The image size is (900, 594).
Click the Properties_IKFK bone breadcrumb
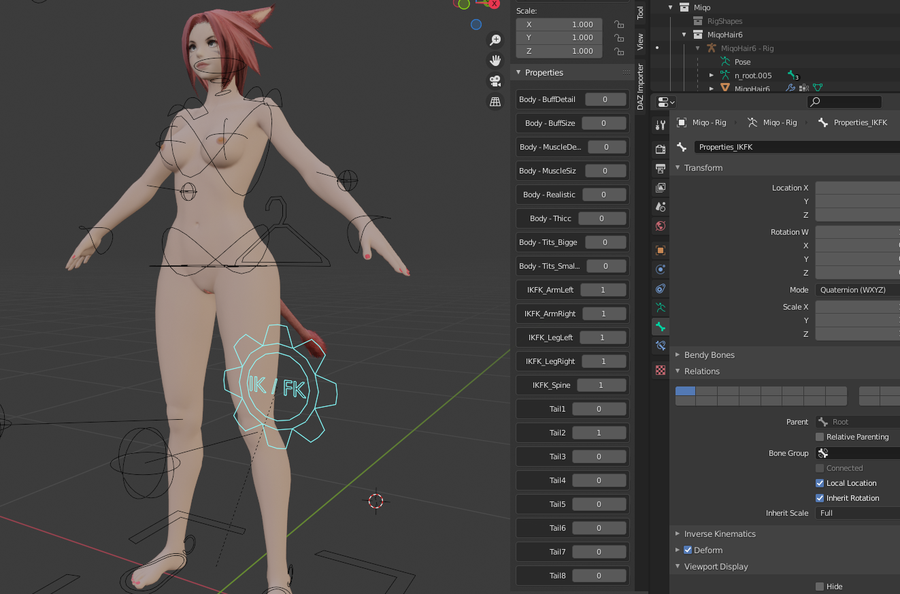pyautogui.click(x=853, y=122)
